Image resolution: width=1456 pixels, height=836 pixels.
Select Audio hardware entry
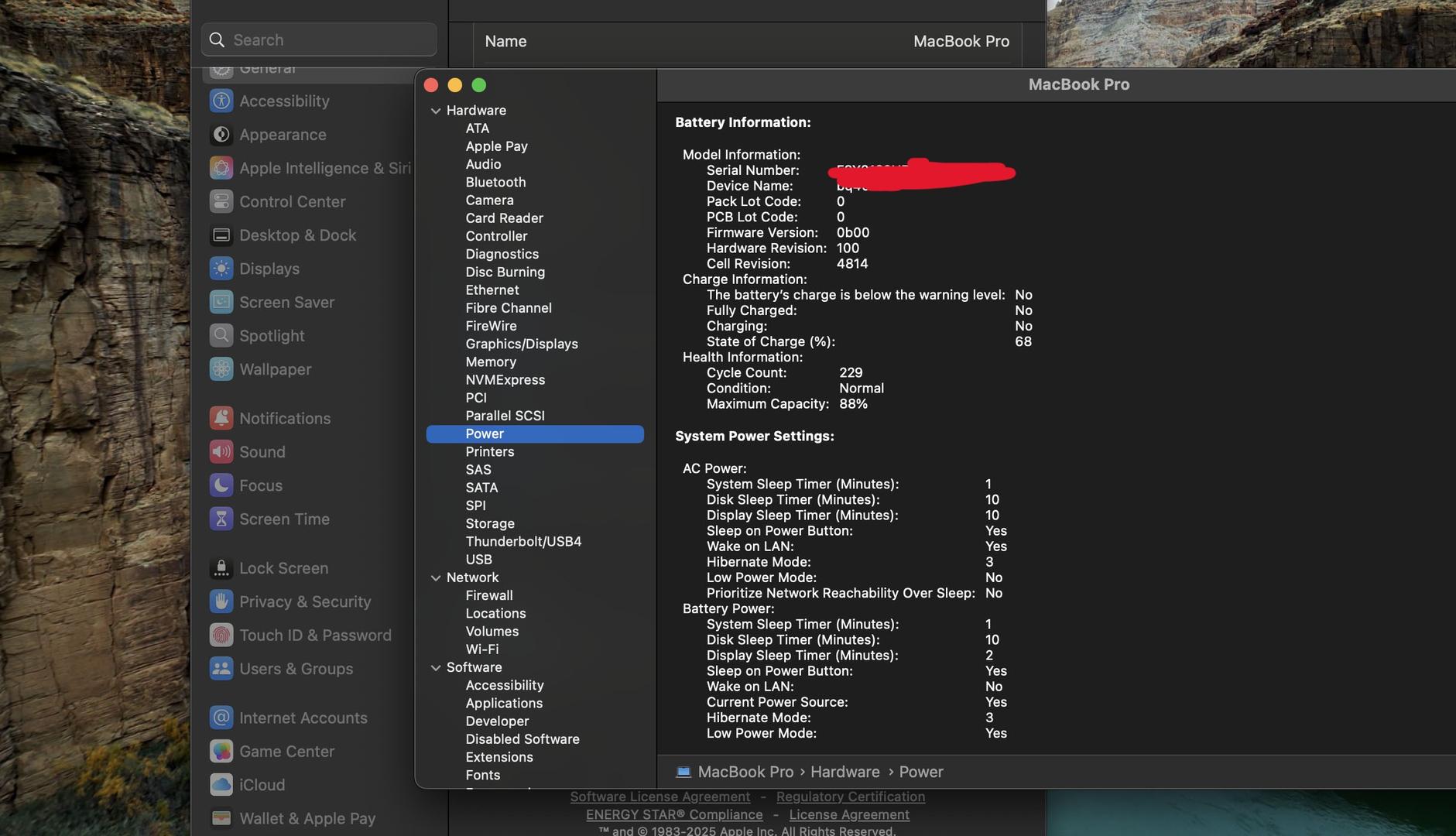pos(483,164)
